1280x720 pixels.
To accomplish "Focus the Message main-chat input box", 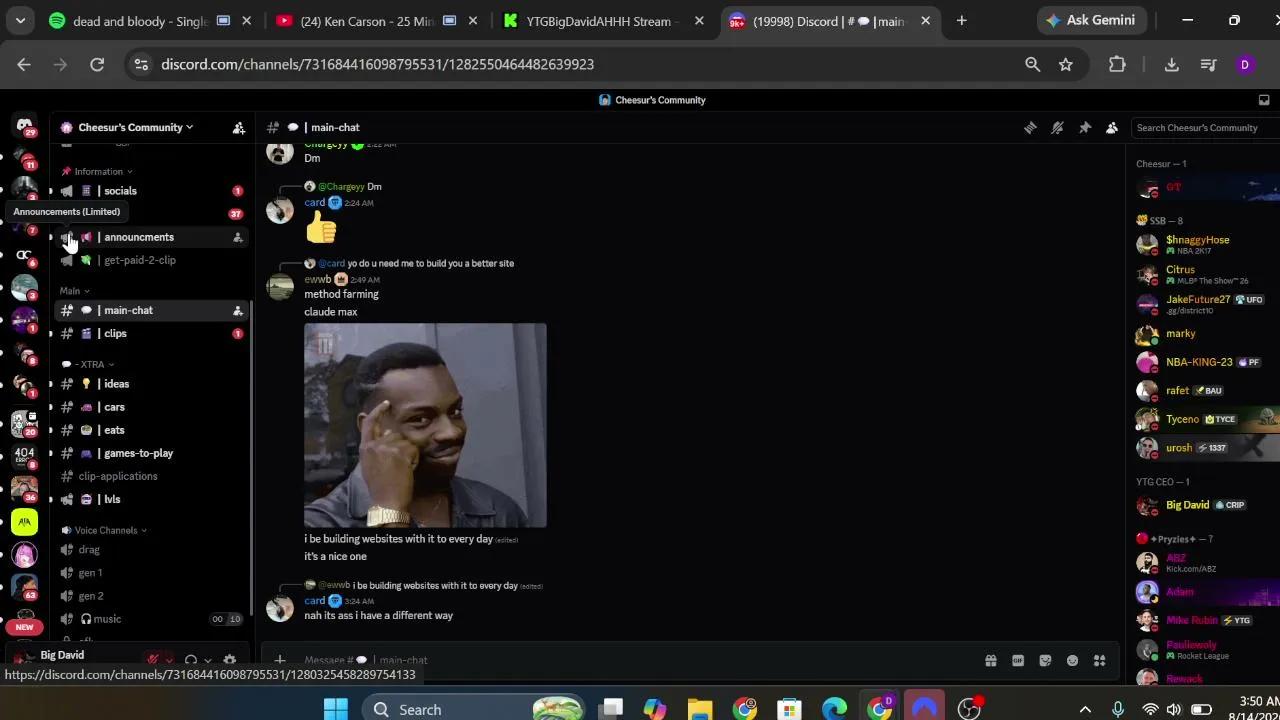I will (x=630, y=660).
